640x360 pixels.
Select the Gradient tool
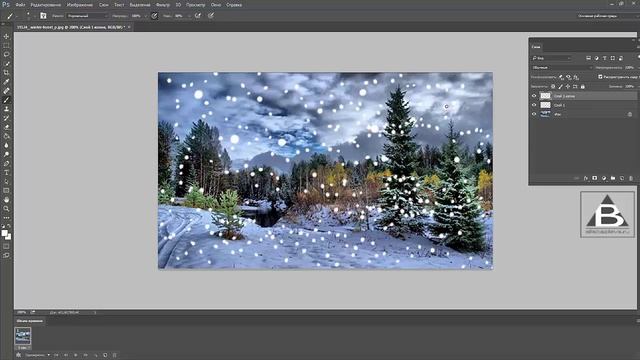point(6,136)
